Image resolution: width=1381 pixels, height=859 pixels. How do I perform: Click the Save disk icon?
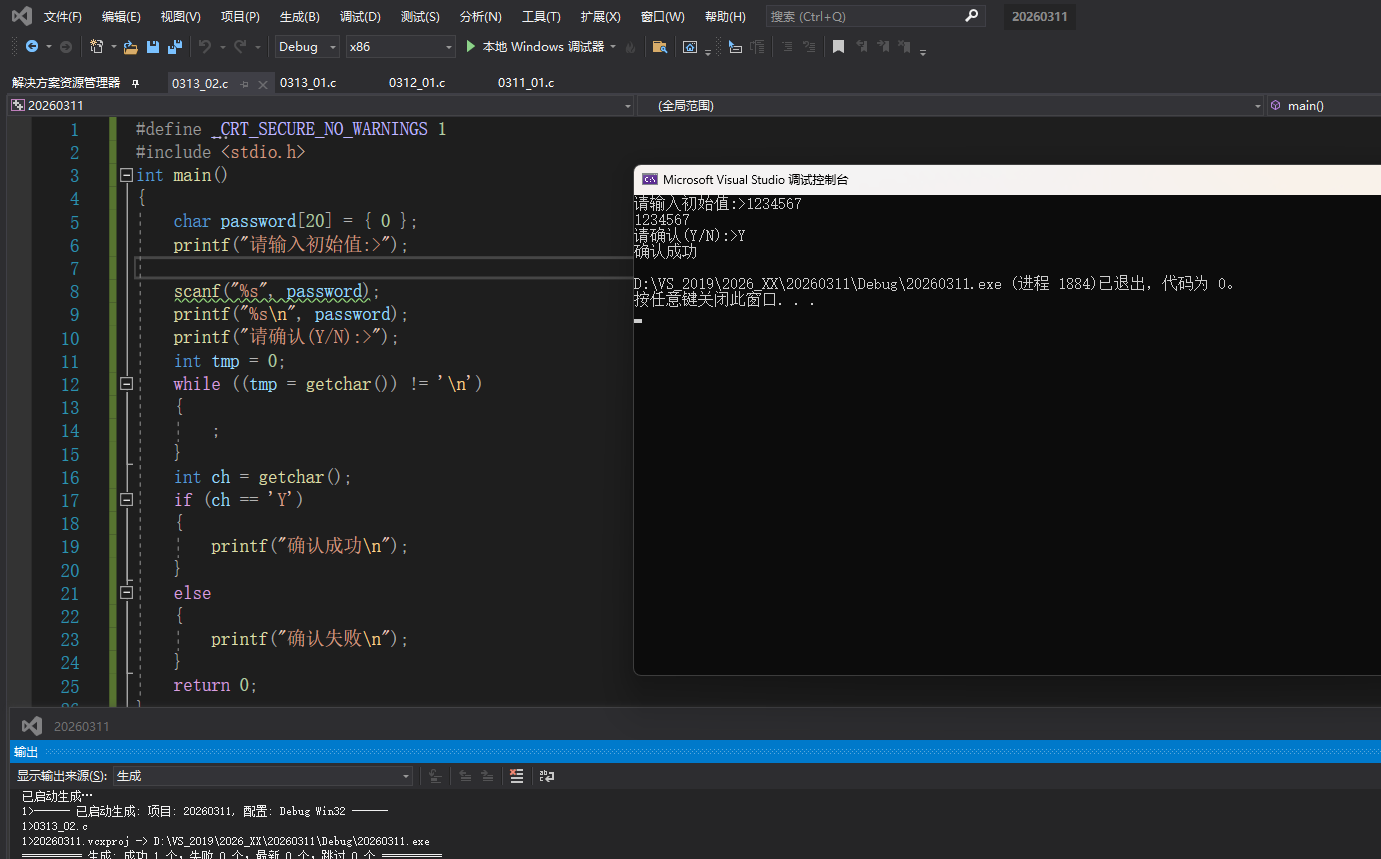153,47
